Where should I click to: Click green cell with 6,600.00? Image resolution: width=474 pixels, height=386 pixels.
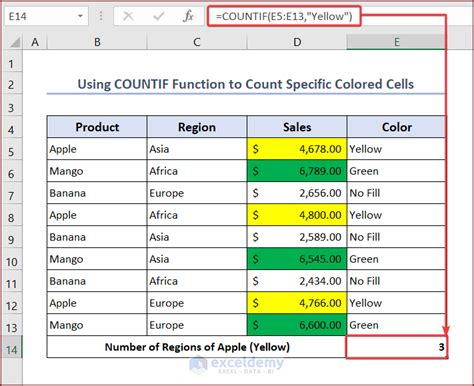297,325
